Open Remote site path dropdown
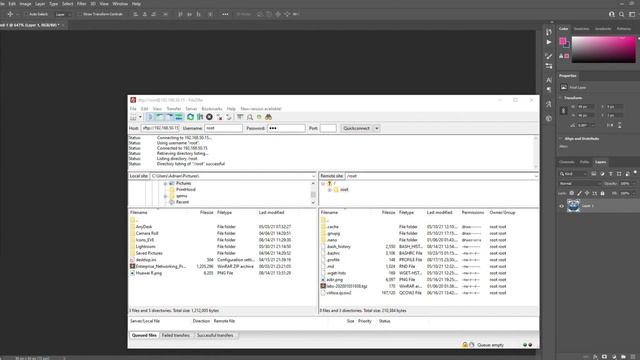The image size is (640, 360). pos(536,176)
